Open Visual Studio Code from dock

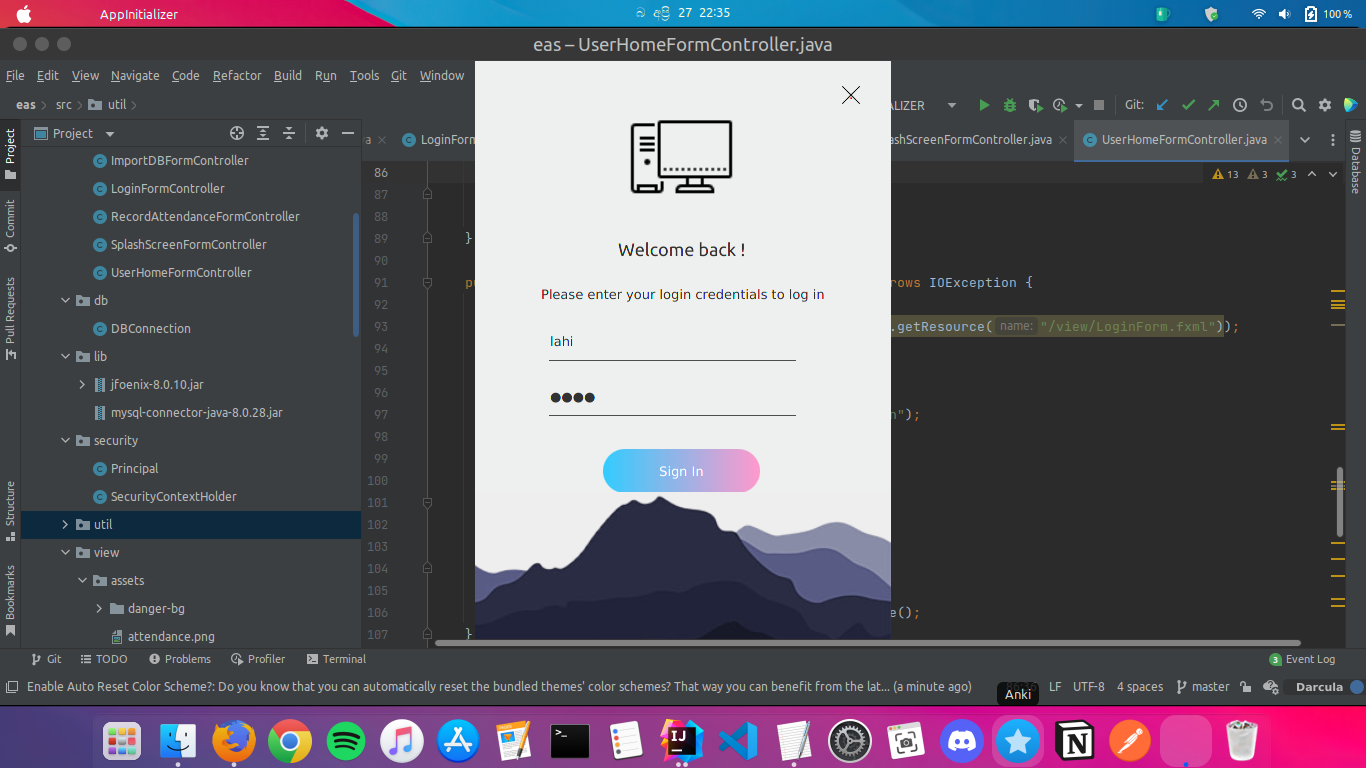click(737, 741)
